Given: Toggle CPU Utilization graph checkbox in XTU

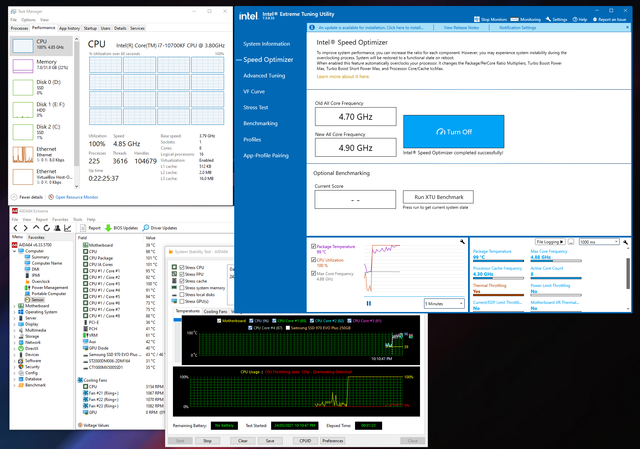Looking at the screenshot, I should point(313,260).
